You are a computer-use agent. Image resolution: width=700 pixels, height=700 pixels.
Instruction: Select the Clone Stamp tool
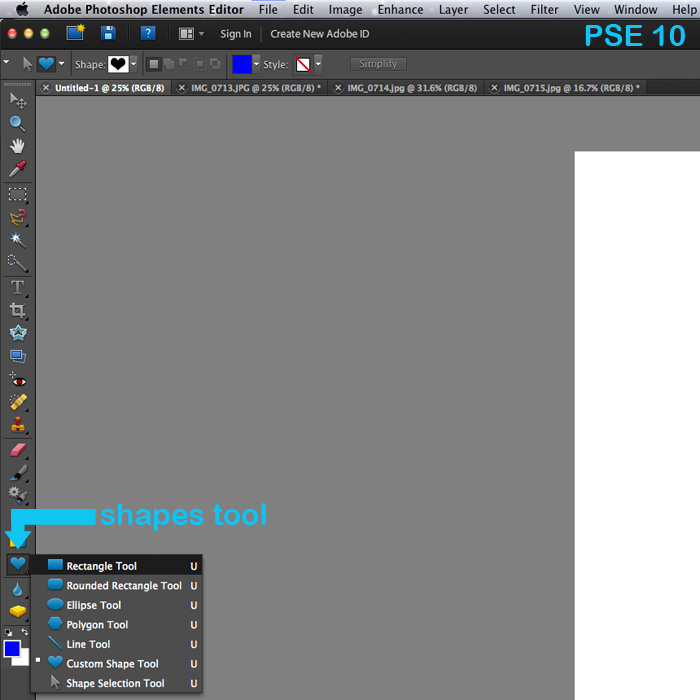18,425
